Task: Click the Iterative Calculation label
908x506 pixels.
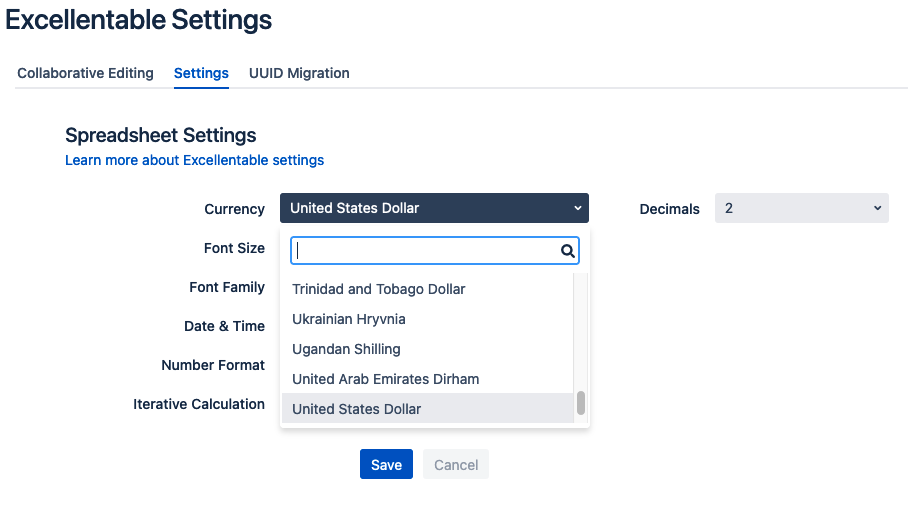Action: point(199,404)
